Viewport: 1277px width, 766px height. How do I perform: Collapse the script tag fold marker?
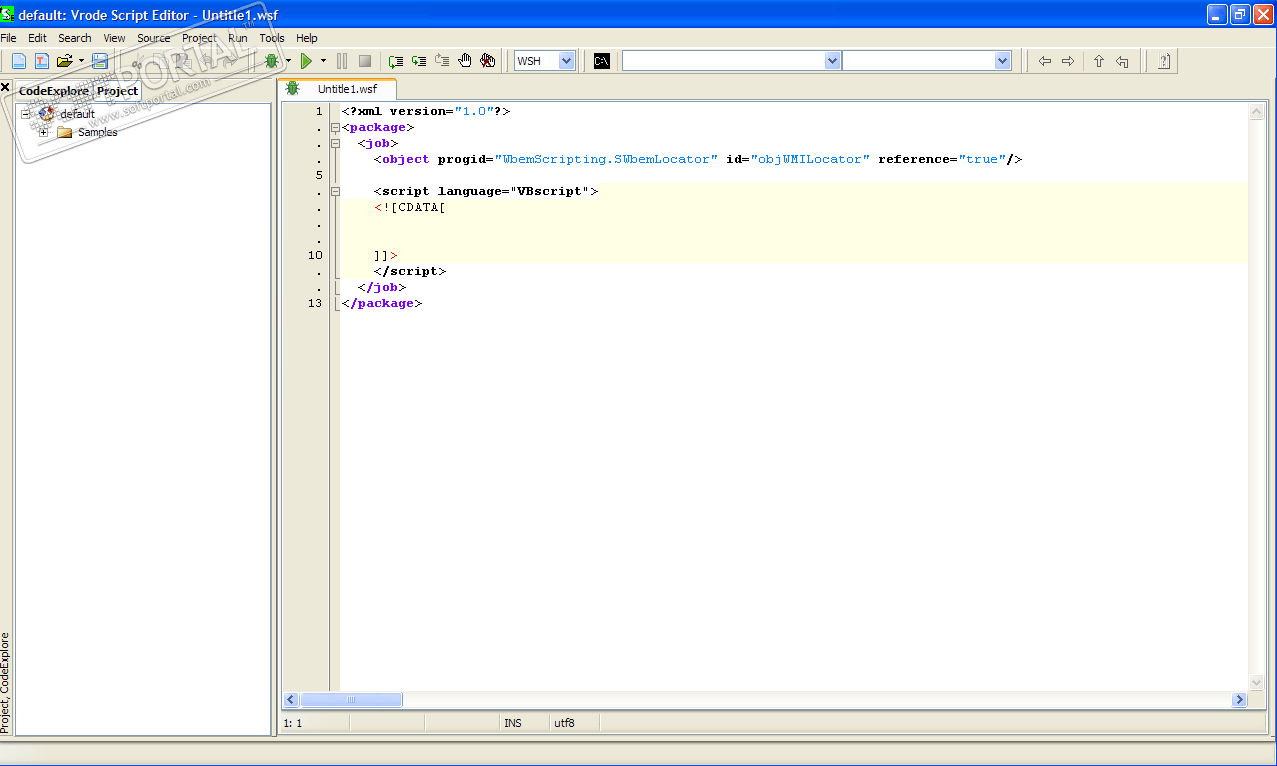coord(335,191)
